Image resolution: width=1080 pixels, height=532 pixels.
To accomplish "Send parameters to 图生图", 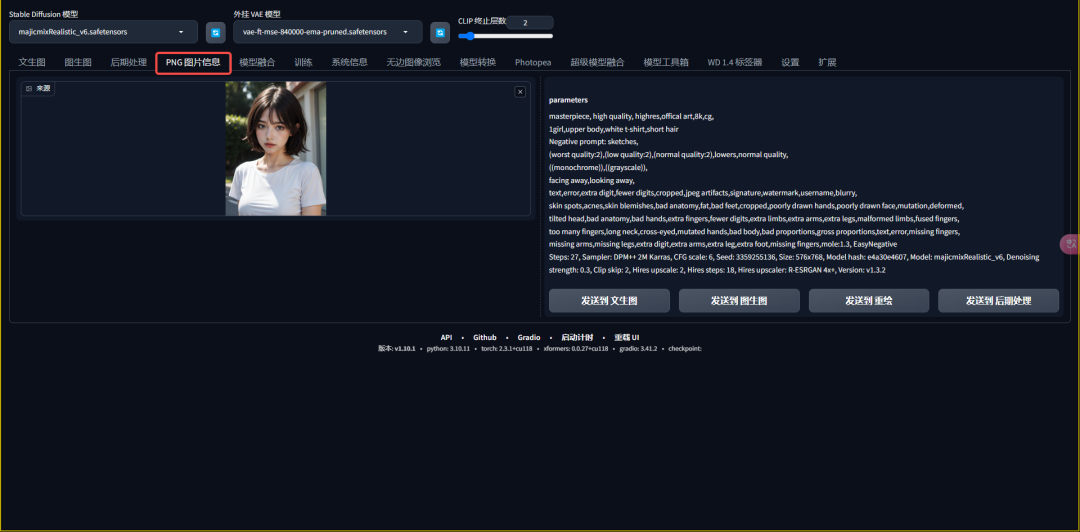I will click(739, 300).
